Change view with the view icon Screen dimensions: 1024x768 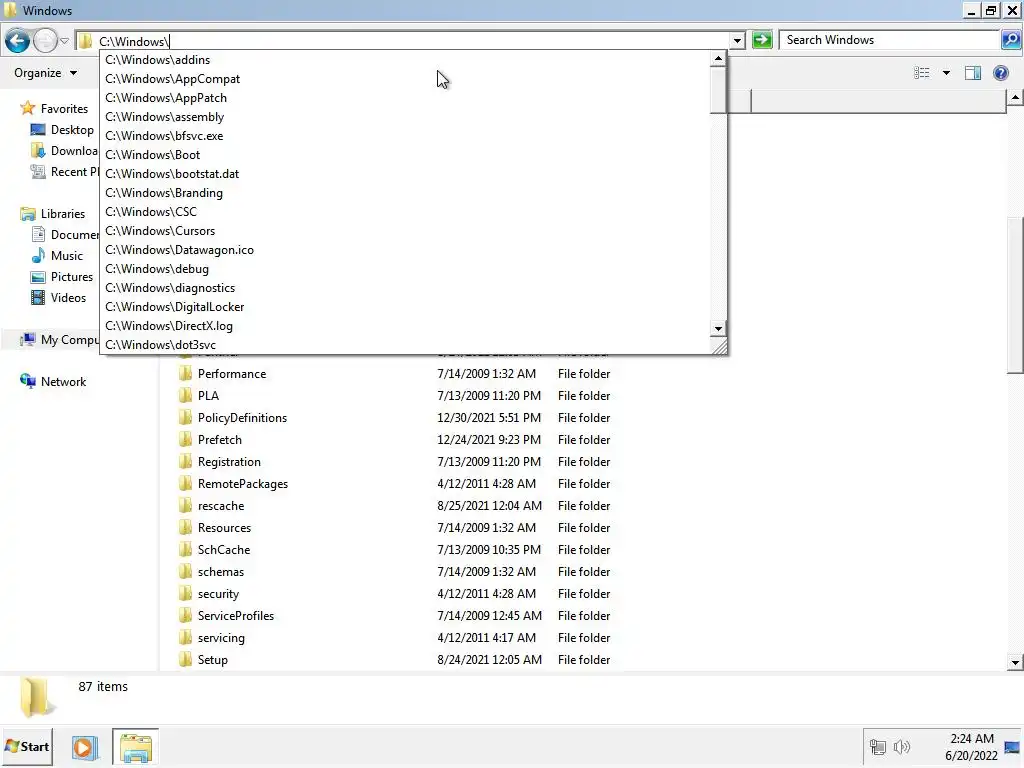pos(921,72)
